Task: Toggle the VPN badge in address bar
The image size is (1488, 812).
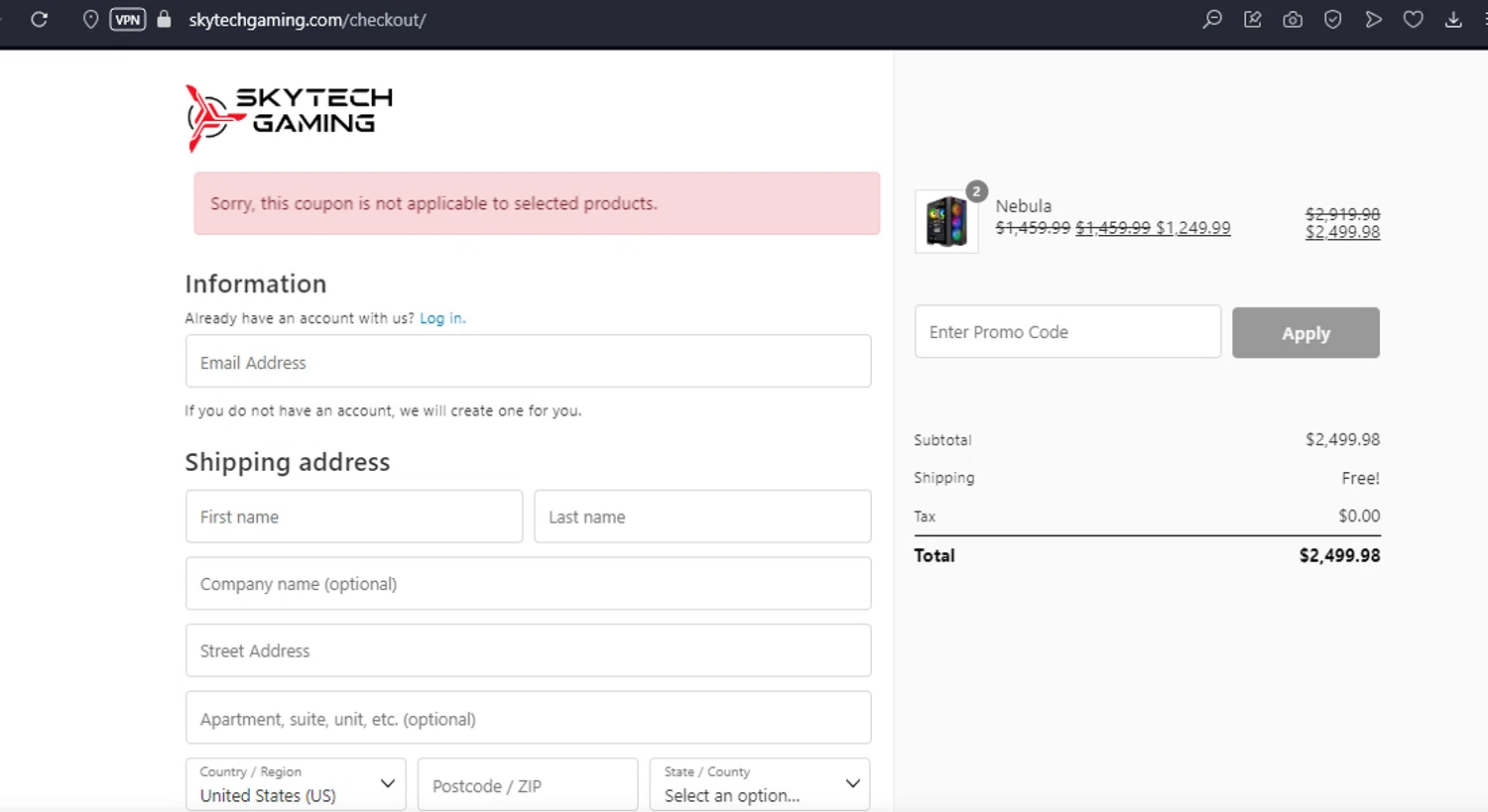Action: [128, 20]
